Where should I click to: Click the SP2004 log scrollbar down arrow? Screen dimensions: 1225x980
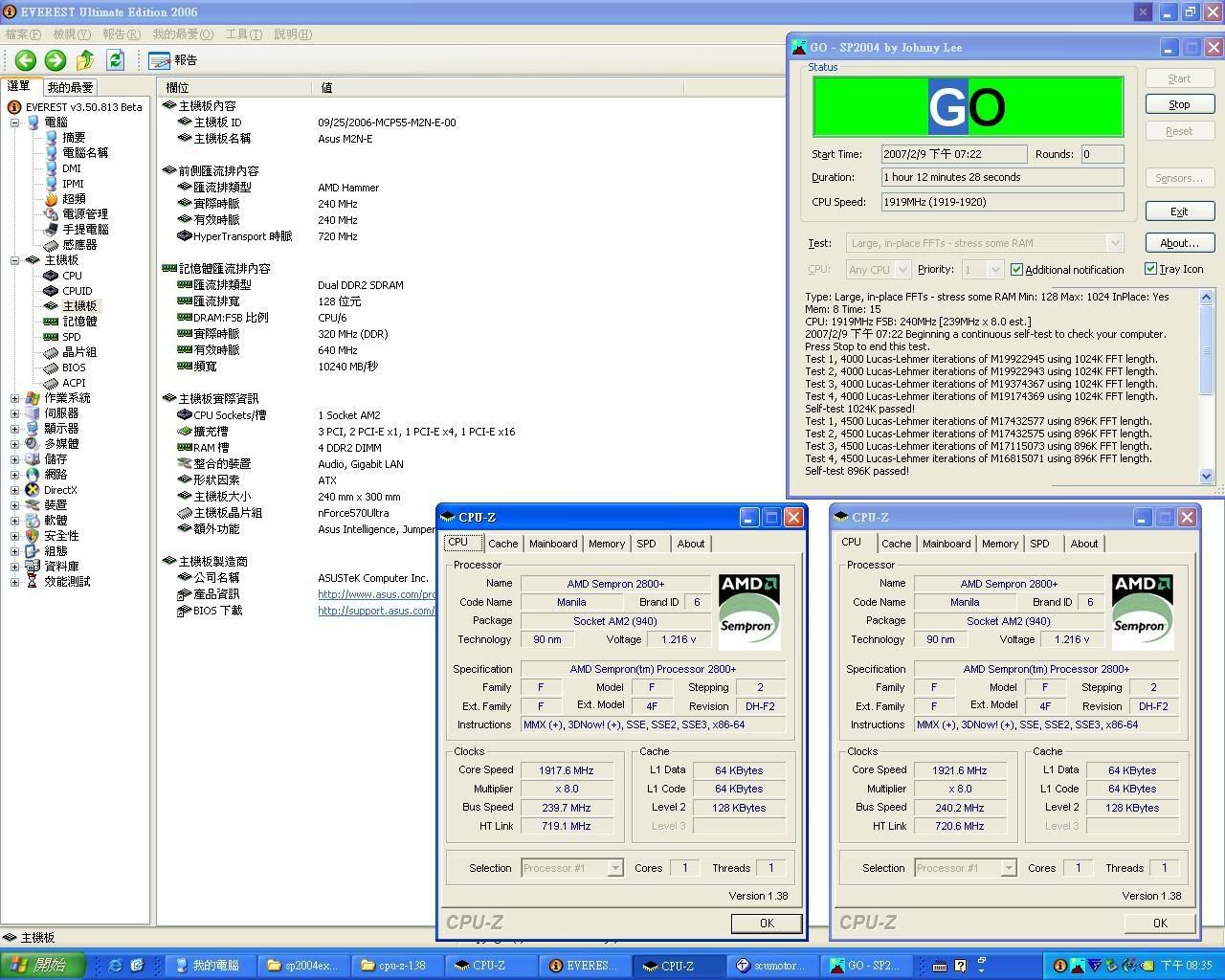1206,476
